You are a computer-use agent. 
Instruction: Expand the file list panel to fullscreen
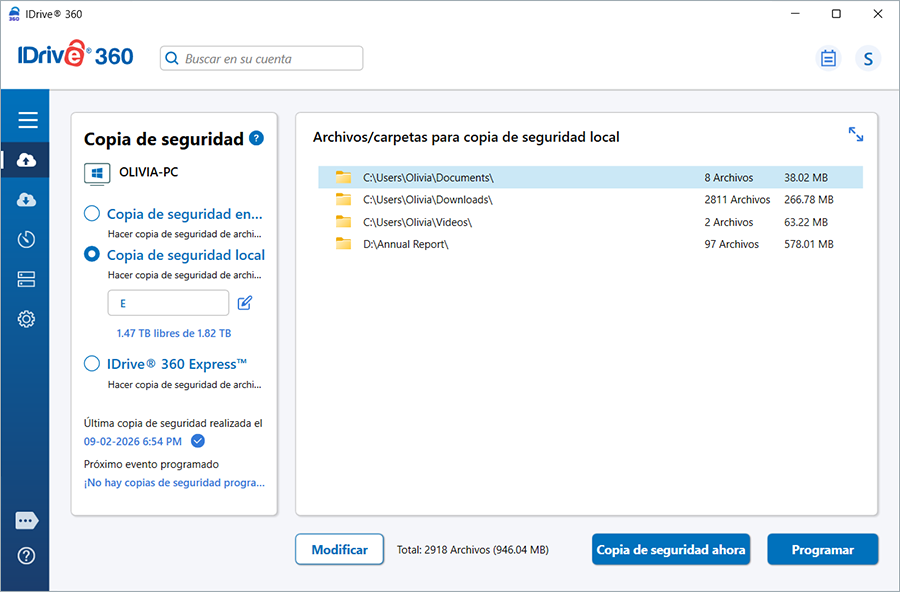(856, 134)
